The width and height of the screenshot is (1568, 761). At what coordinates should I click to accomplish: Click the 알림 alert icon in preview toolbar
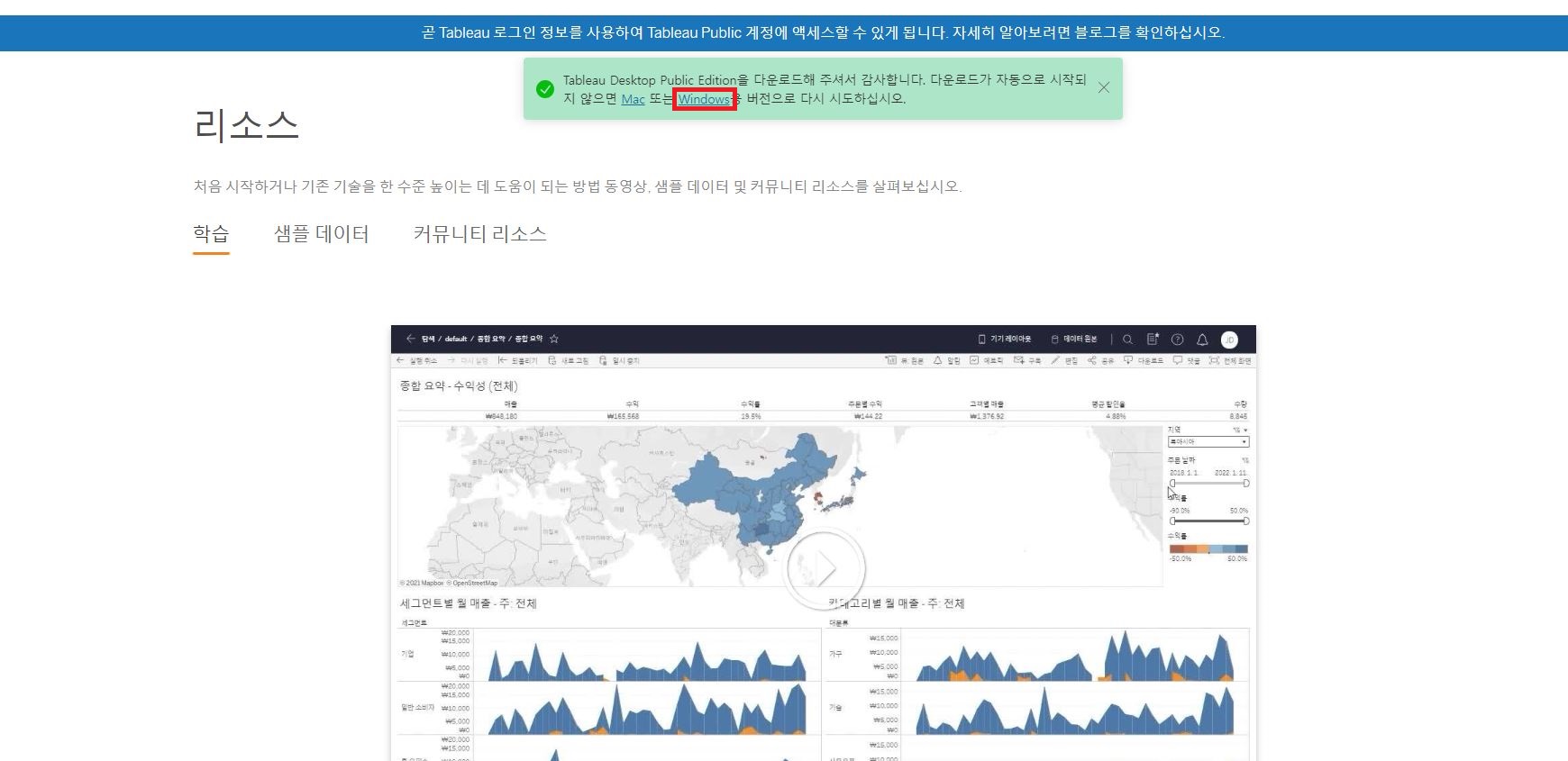point(937,360)
